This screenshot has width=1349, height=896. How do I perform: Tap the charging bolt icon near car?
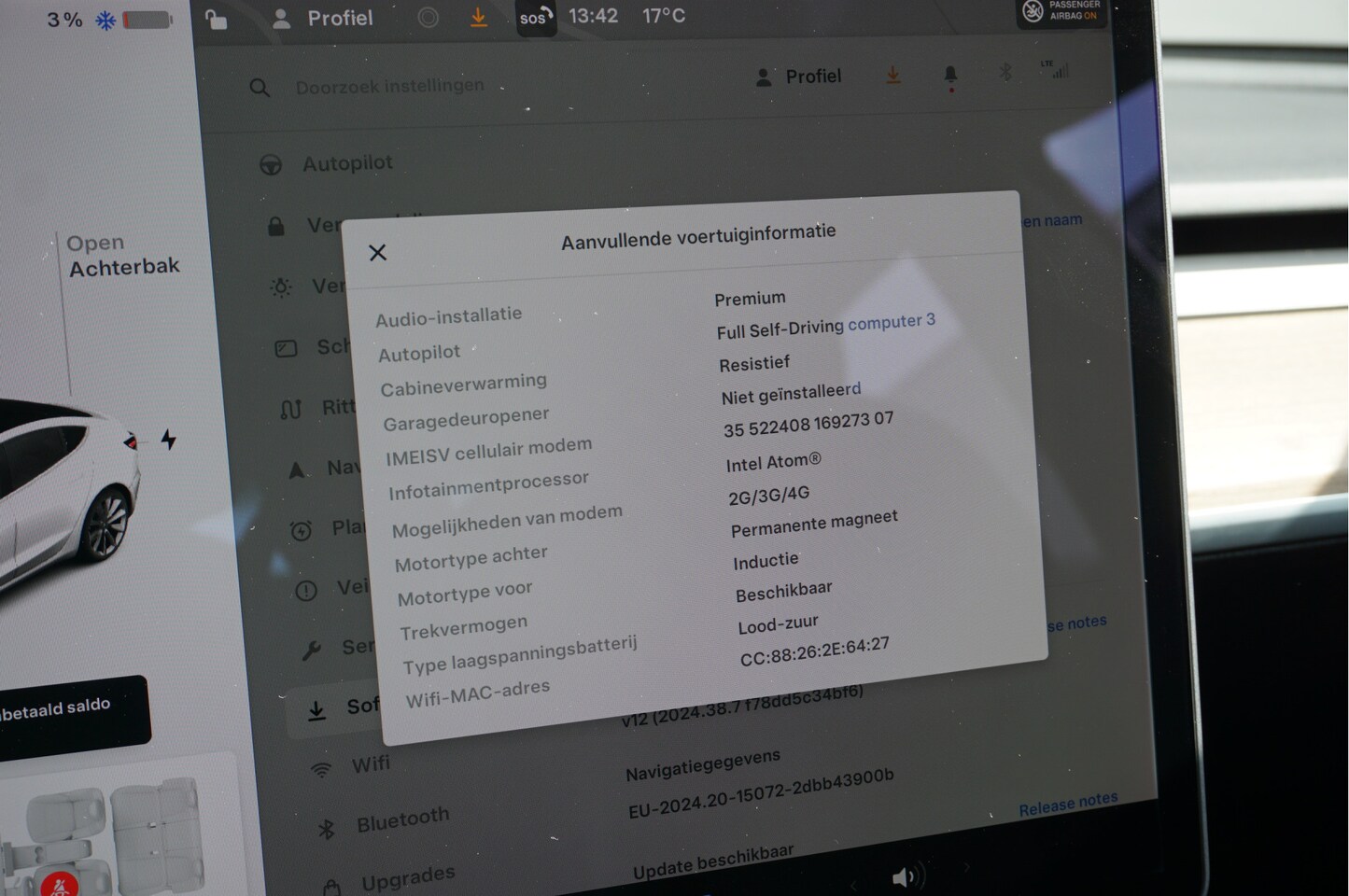168,440
